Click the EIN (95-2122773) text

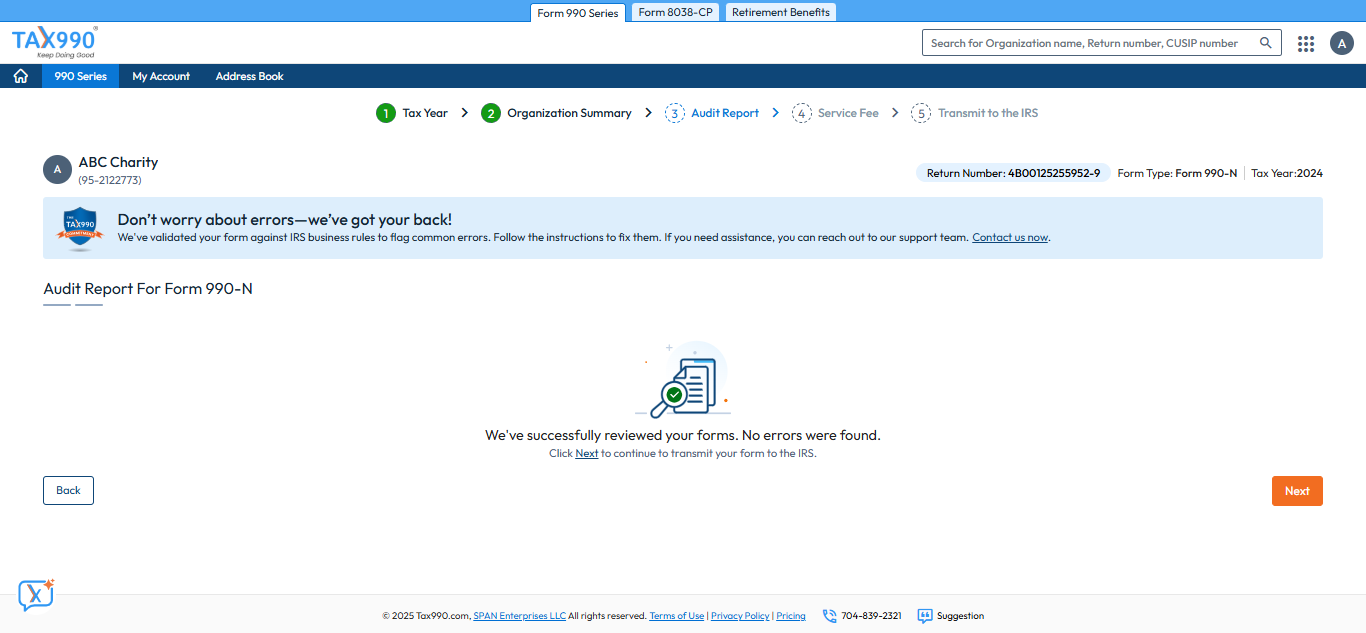pyautogui.click(x=110, y=181)
